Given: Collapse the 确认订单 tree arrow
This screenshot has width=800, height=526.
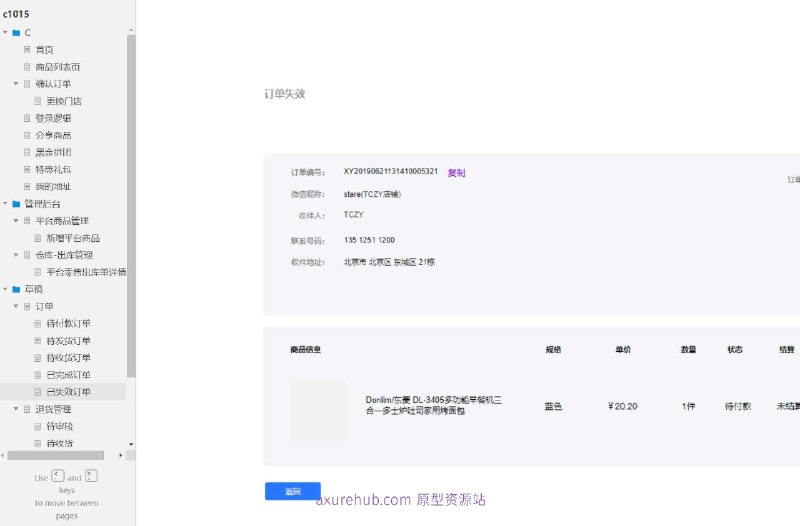Looking at the screenshot, I should [x=16, y=84].
